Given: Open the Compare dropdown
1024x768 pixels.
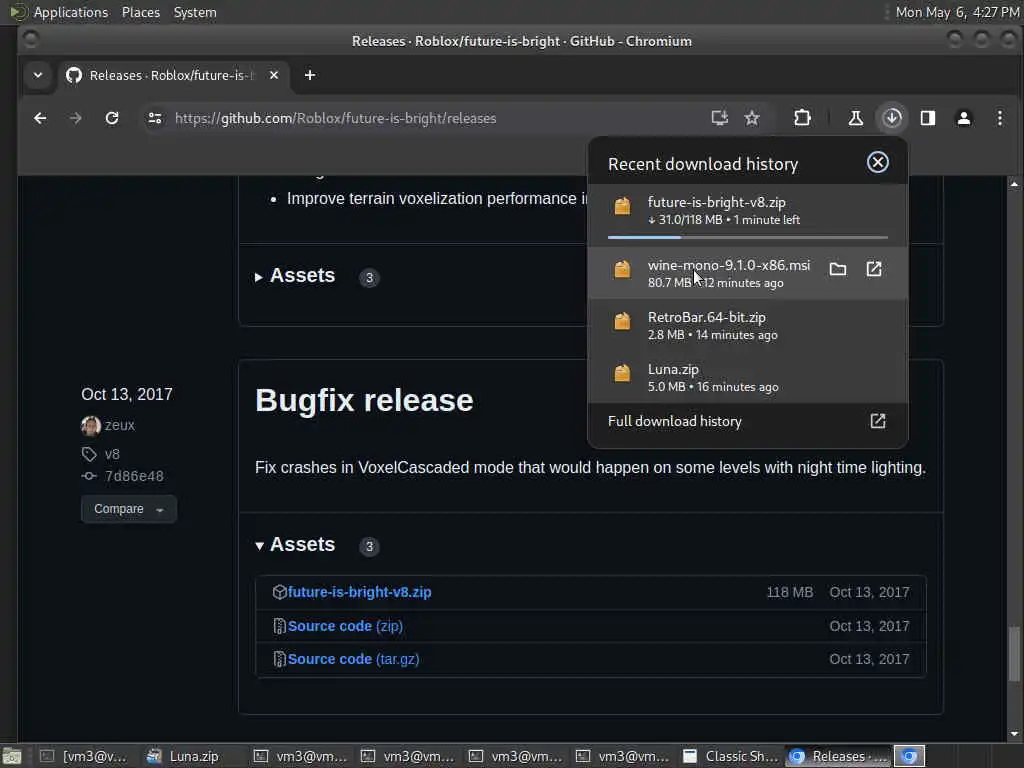Looking at the screenshot, I should tap(129, 509).
